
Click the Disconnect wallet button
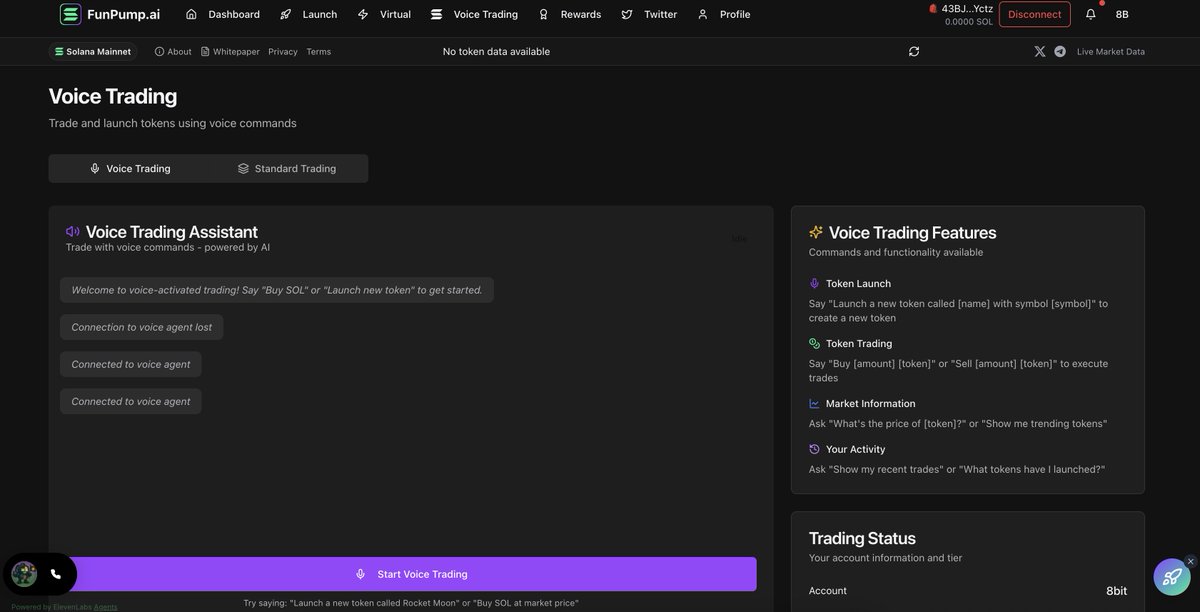click(x=1034, y=14)
